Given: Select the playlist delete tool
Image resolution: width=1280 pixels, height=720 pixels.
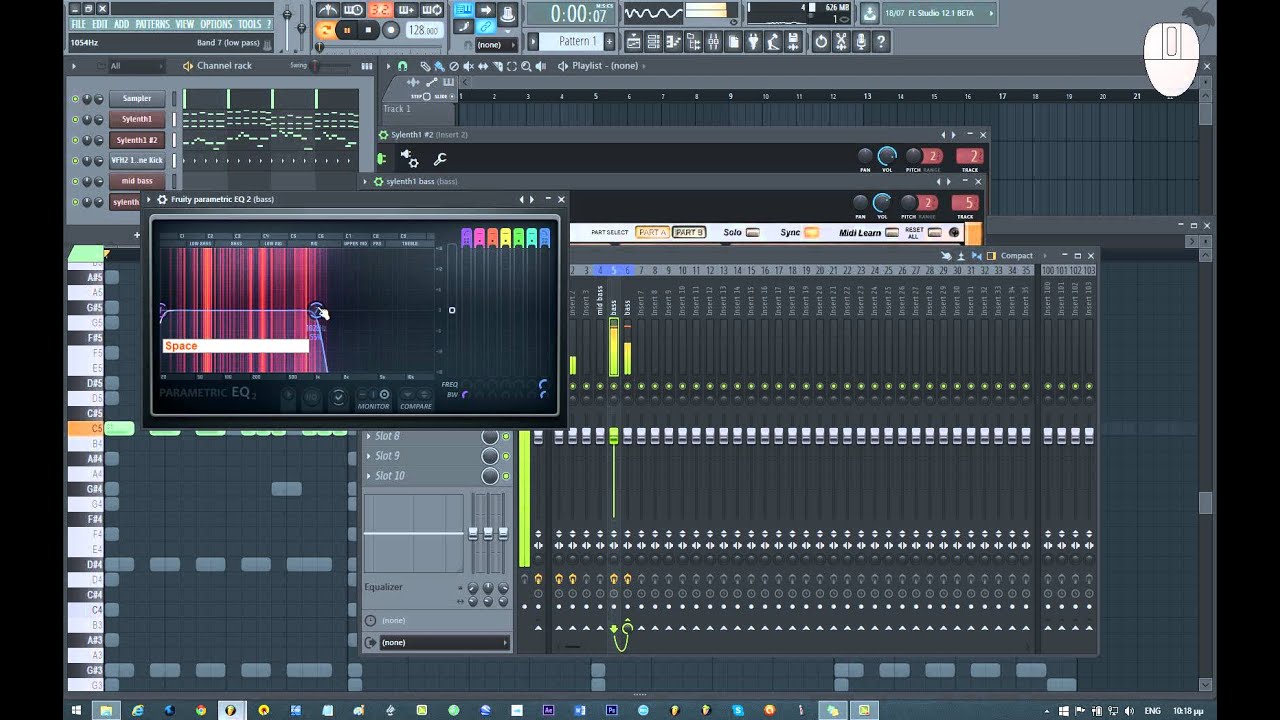Looking at the screenshot, I should coord(454,66).
